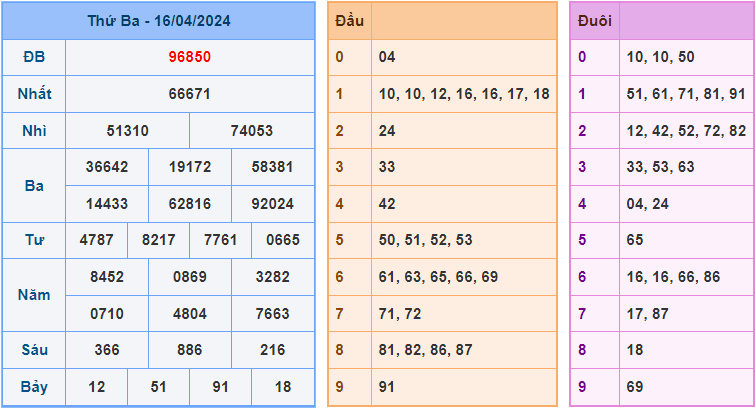Screen dimensions: 756x409
Task: Click the Đầu column header
Action: click(349, 21)
